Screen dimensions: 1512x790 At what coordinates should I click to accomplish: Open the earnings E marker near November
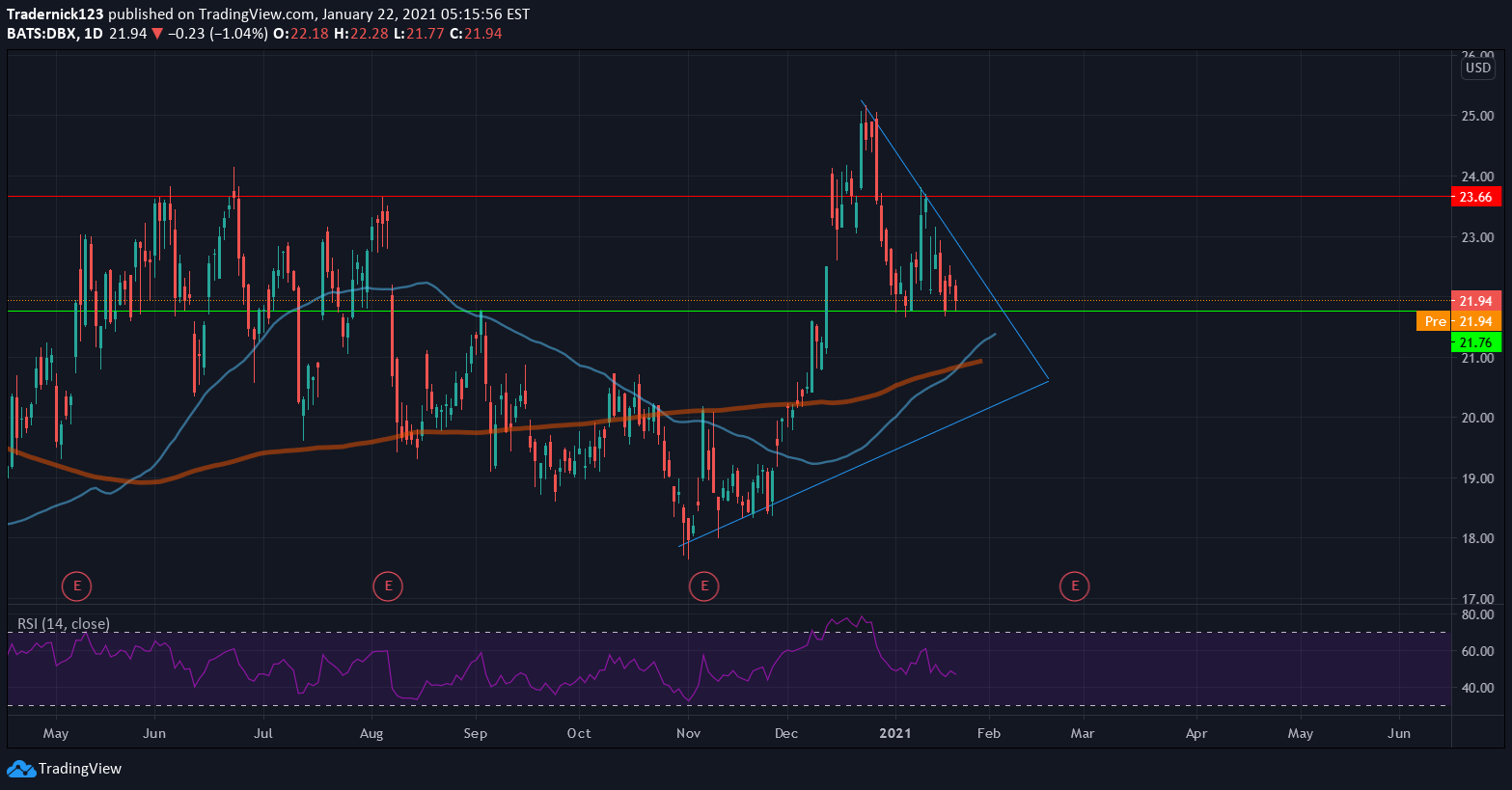click(704, 586)
